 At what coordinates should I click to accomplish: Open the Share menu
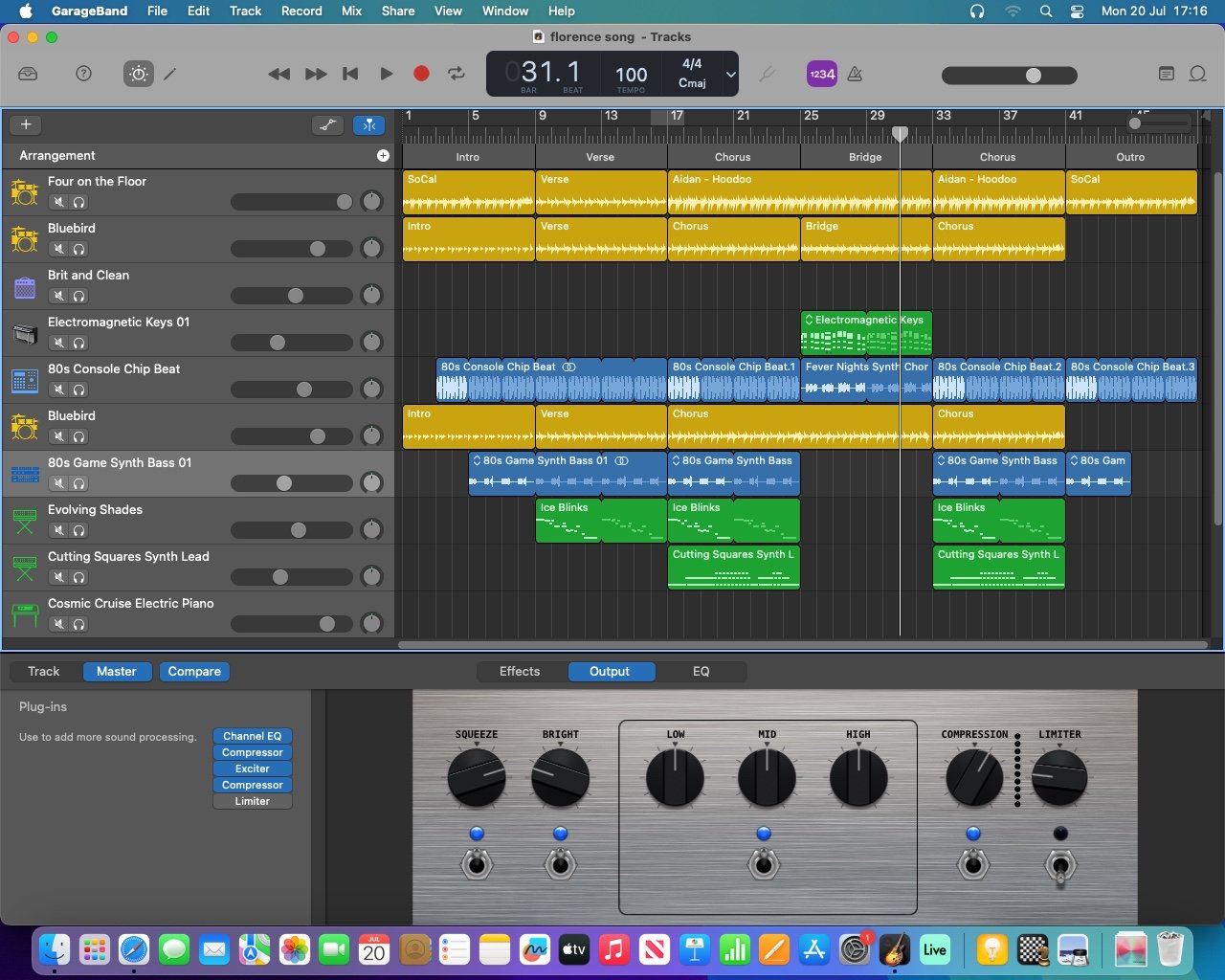pyautogui.click(x=398, y=11)
